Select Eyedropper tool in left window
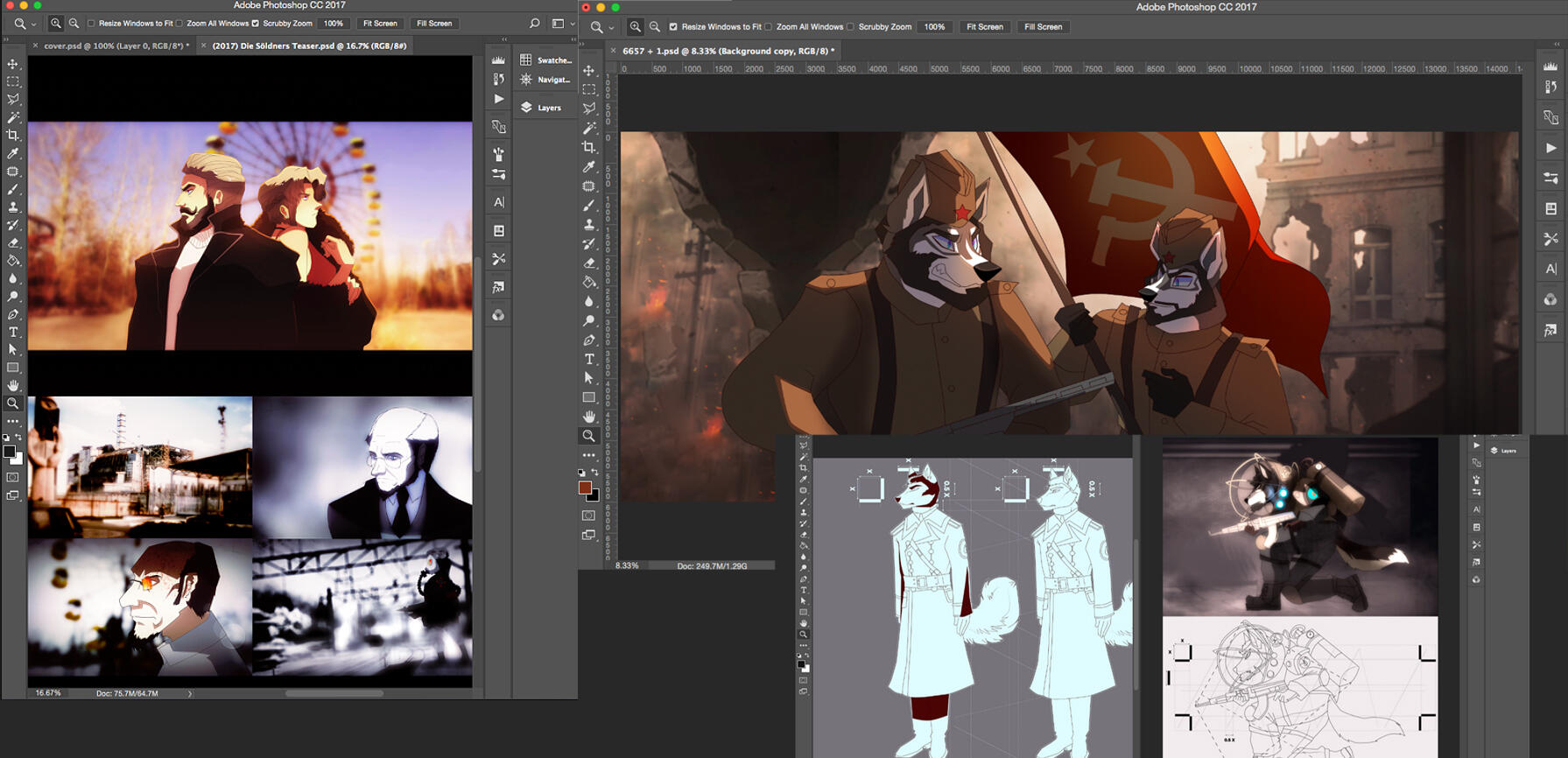This screenshot has height=758, width=1568. tap(13, 153)
